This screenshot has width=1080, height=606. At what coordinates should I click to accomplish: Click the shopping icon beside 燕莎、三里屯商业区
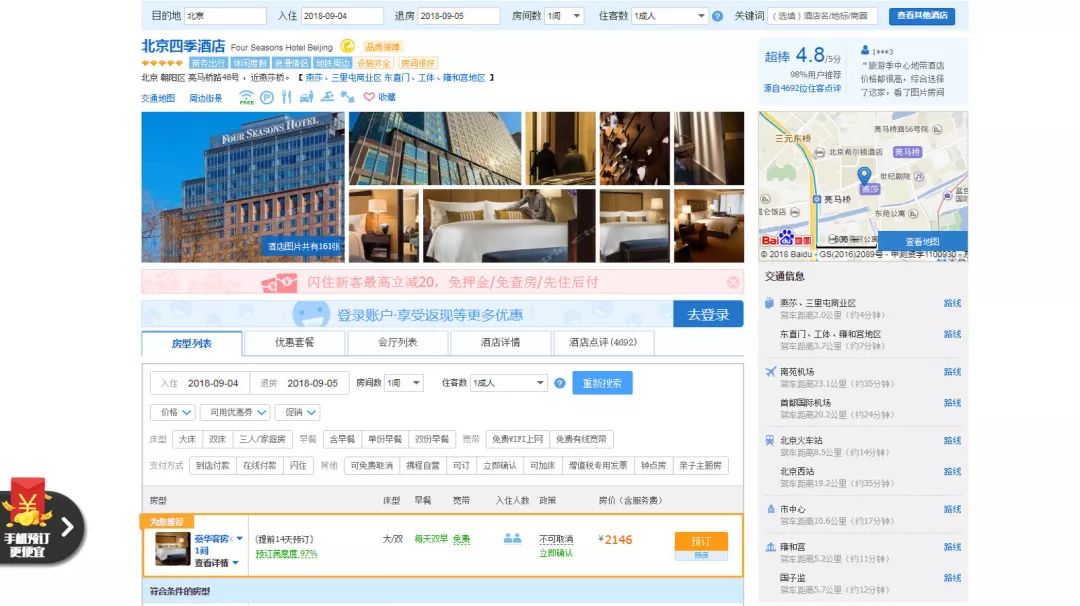769,303
